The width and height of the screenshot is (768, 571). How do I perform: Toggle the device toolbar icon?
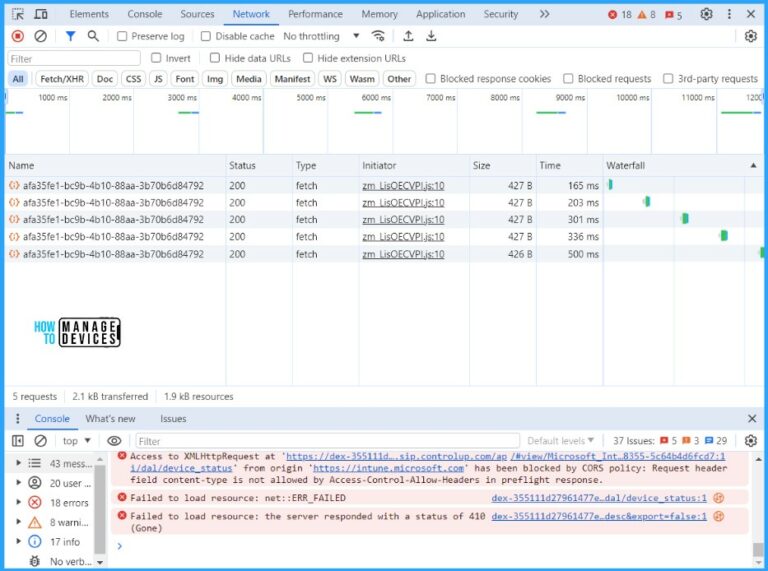click(41, 14)
